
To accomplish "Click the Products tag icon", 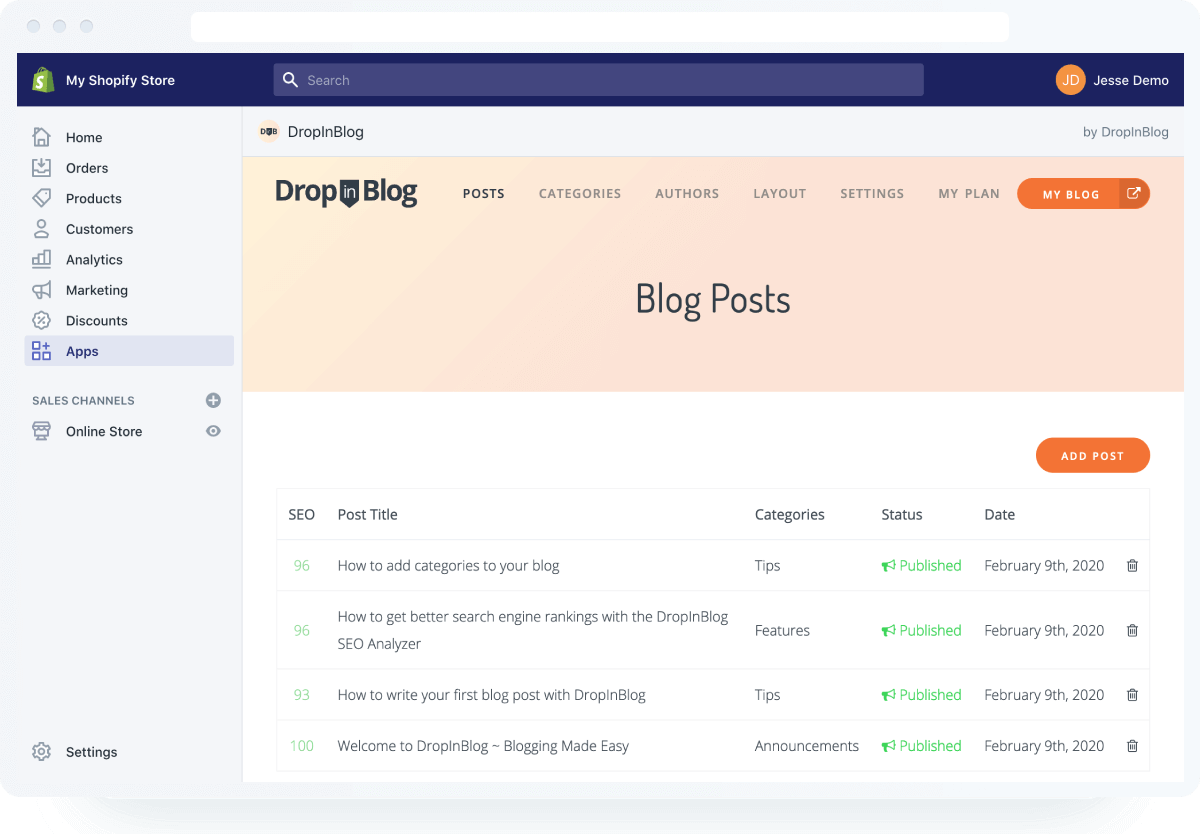I will click(x=41, y=198).
